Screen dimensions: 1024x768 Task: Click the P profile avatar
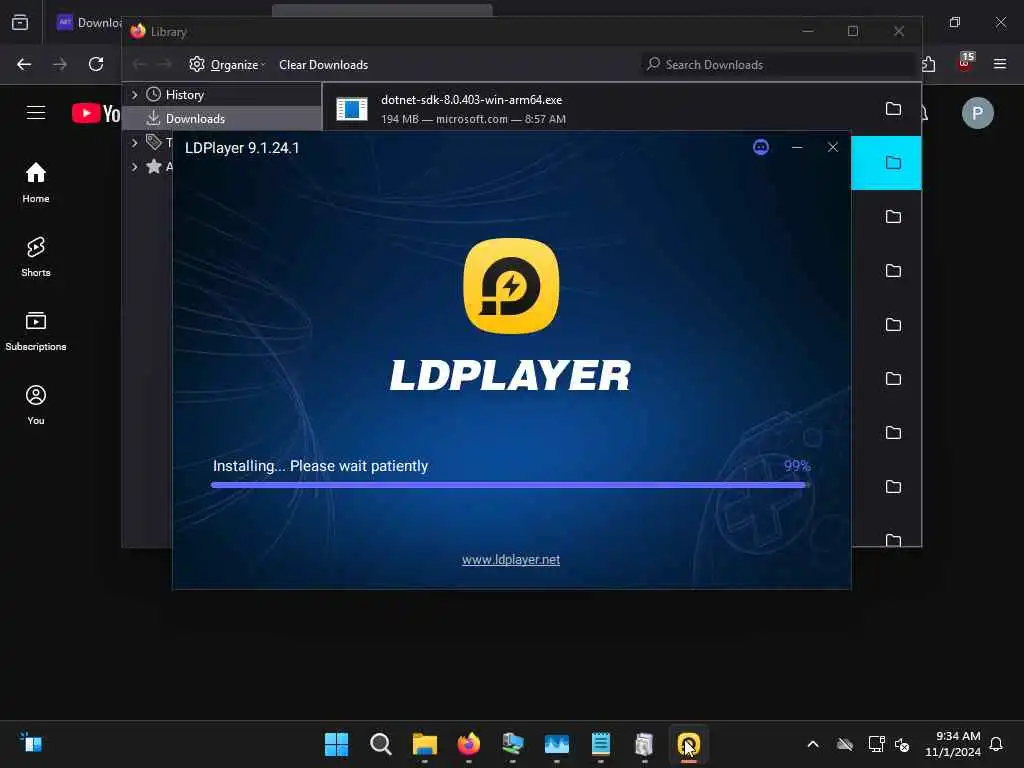point(977,113)
